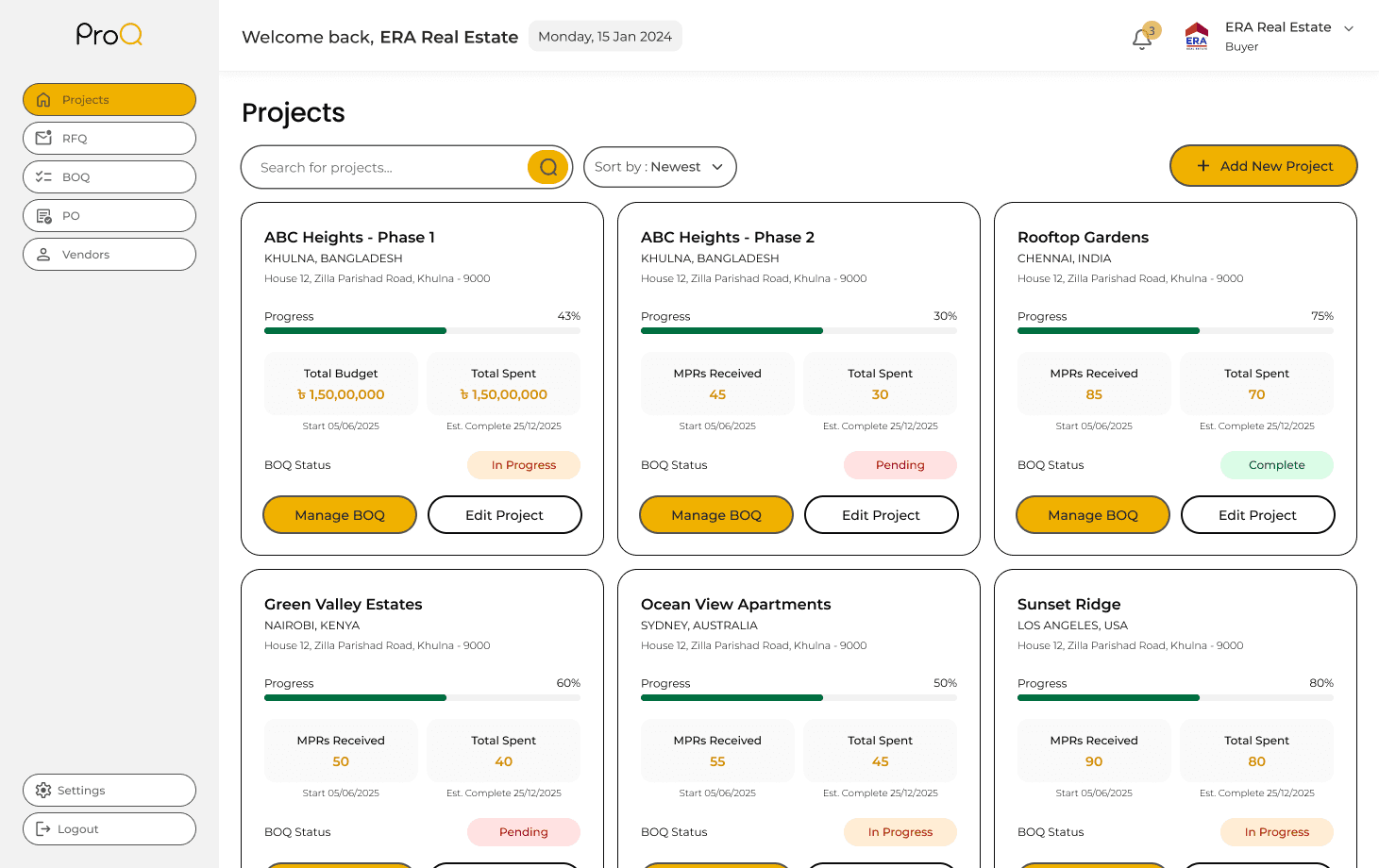Expand the ERA Real Estate account dropdown

(x=1349, y=28)
